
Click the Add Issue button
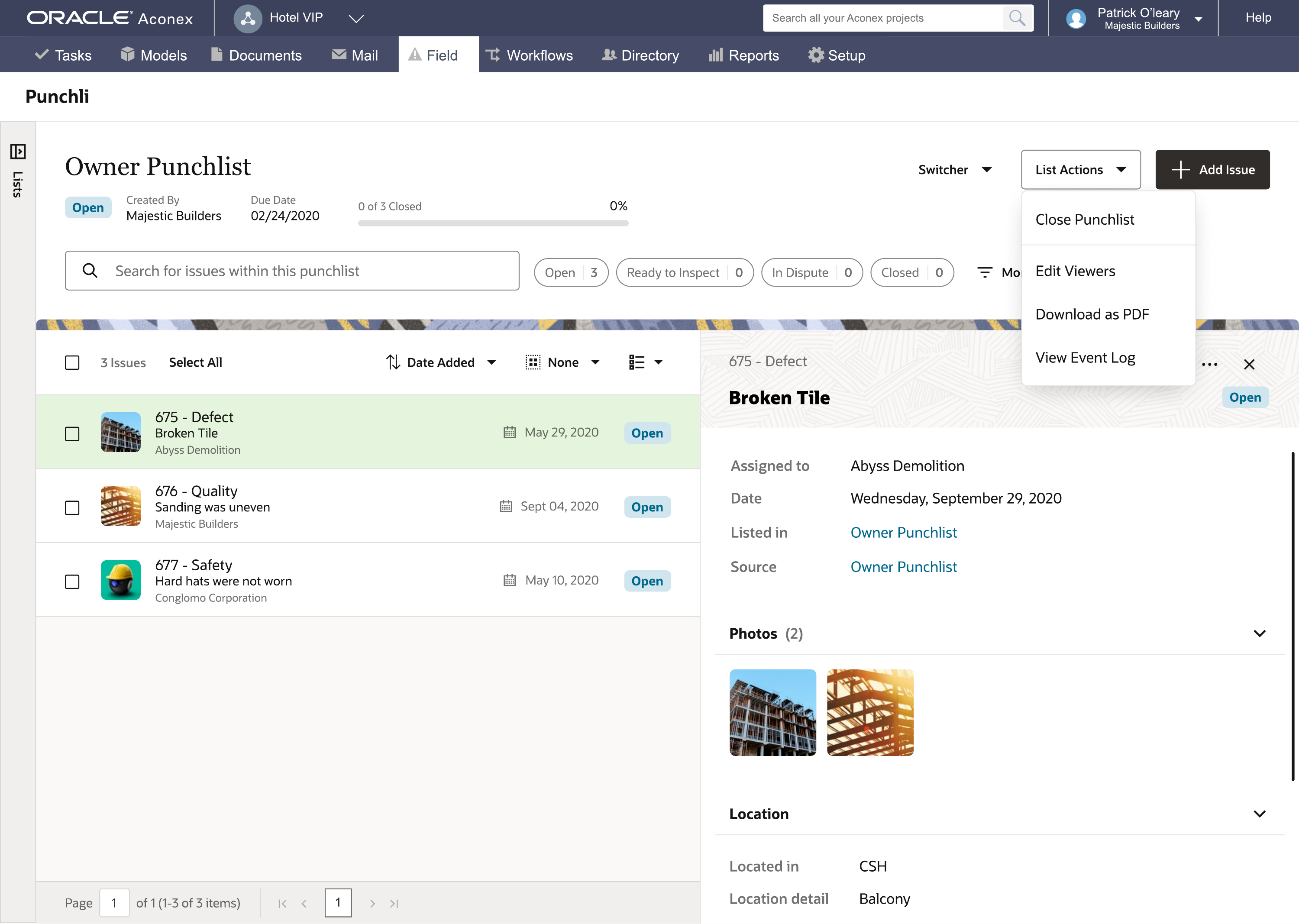click(1212, 170)
